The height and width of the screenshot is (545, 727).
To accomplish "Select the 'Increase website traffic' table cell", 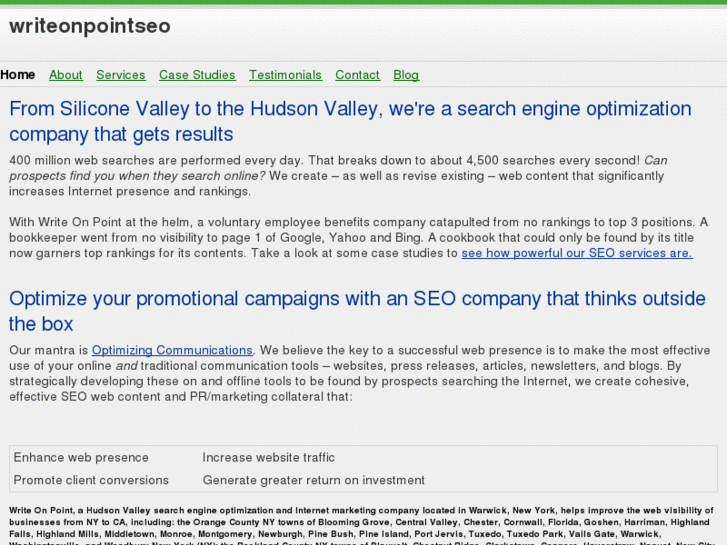I will 269,458.
